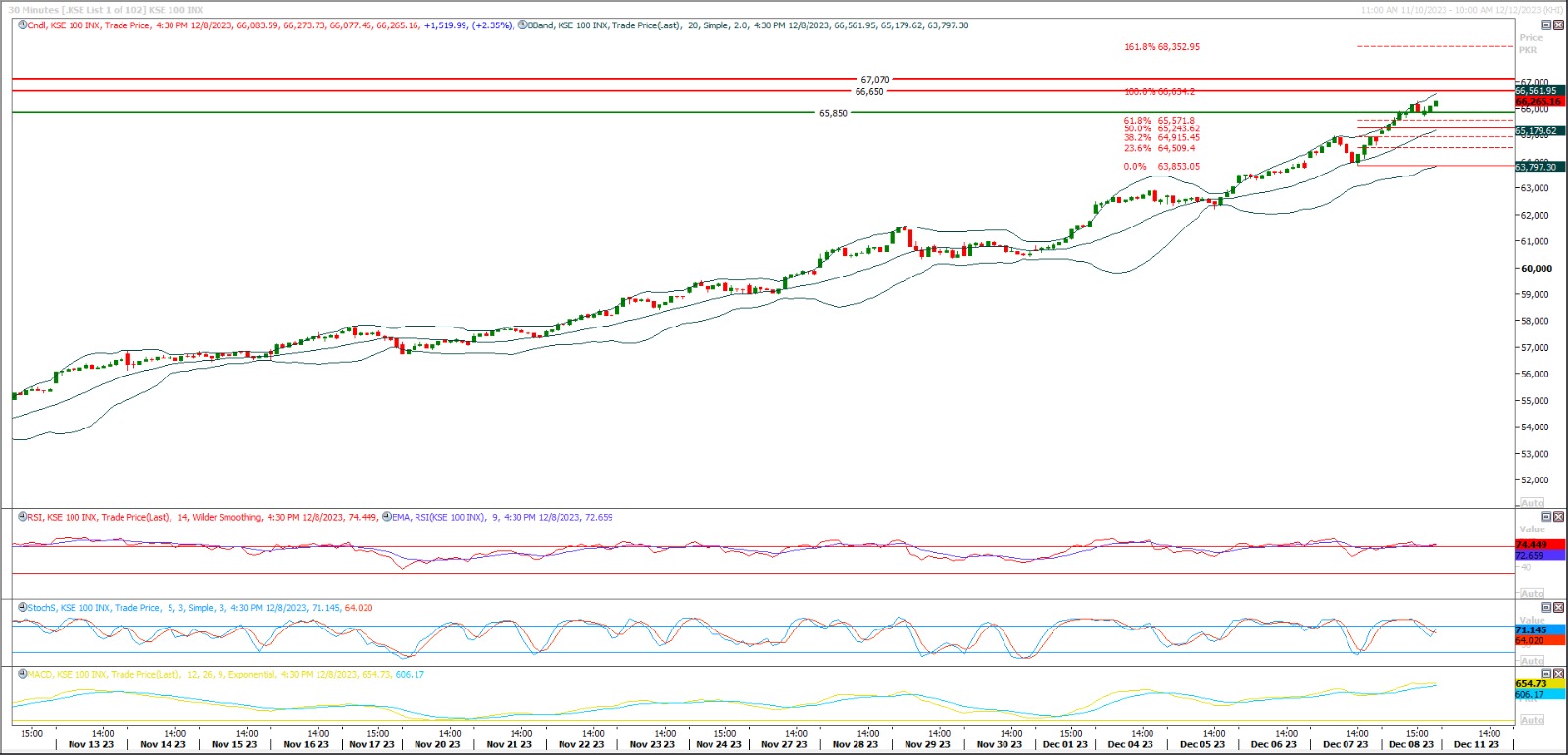
Task: Click the clock icon beside Cndl legend
Action: [23, 25]
